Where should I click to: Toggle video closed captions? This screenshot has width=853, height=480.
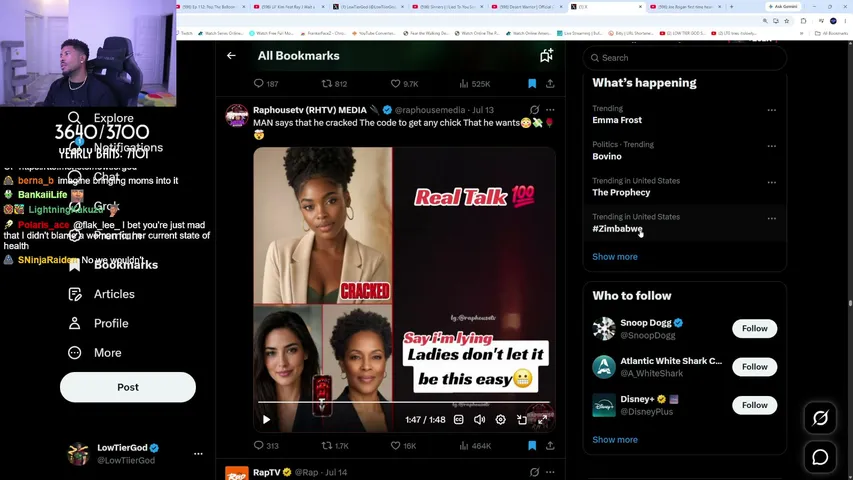[459, 420]
